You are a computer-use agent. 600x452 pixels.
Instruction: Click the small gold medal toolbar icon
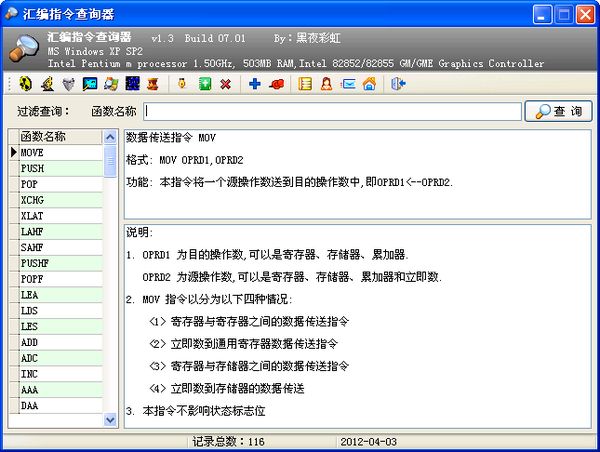[182, 83]
